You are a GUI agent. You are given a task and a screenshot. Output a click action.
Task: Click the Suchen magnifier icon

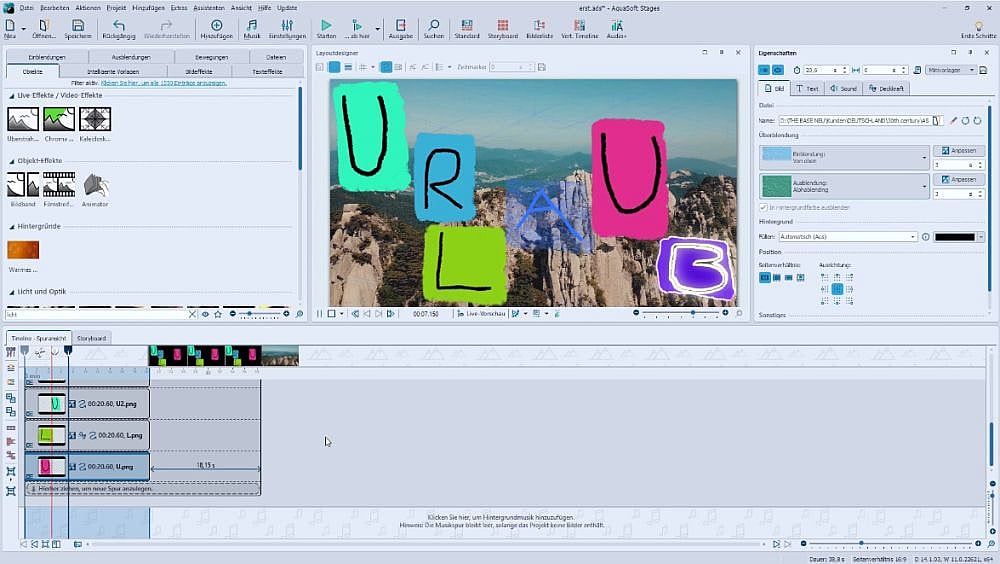click(433, 28)
